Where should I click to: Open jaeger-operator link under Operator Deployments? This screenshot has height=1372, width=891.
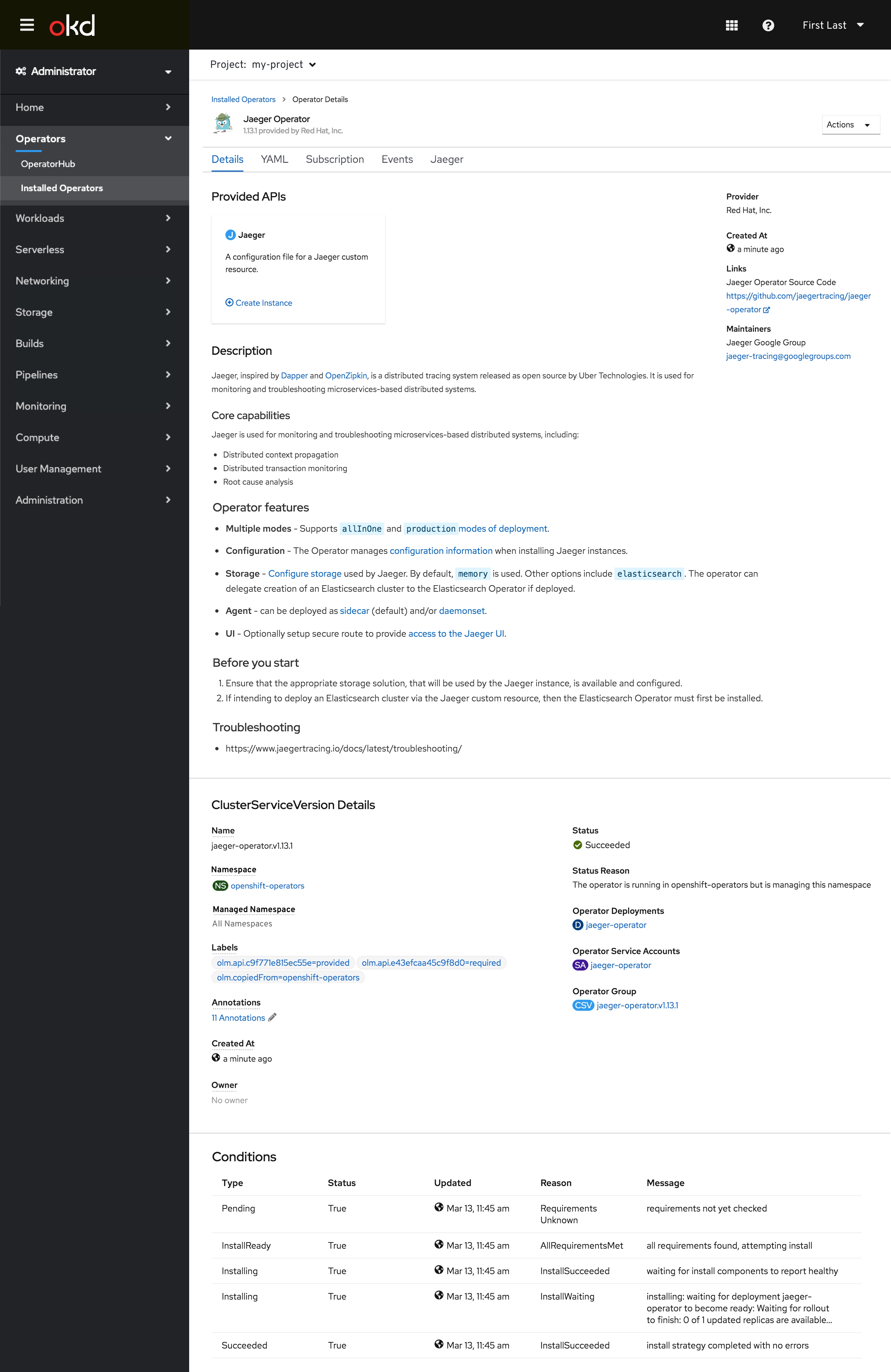point(616,925)
